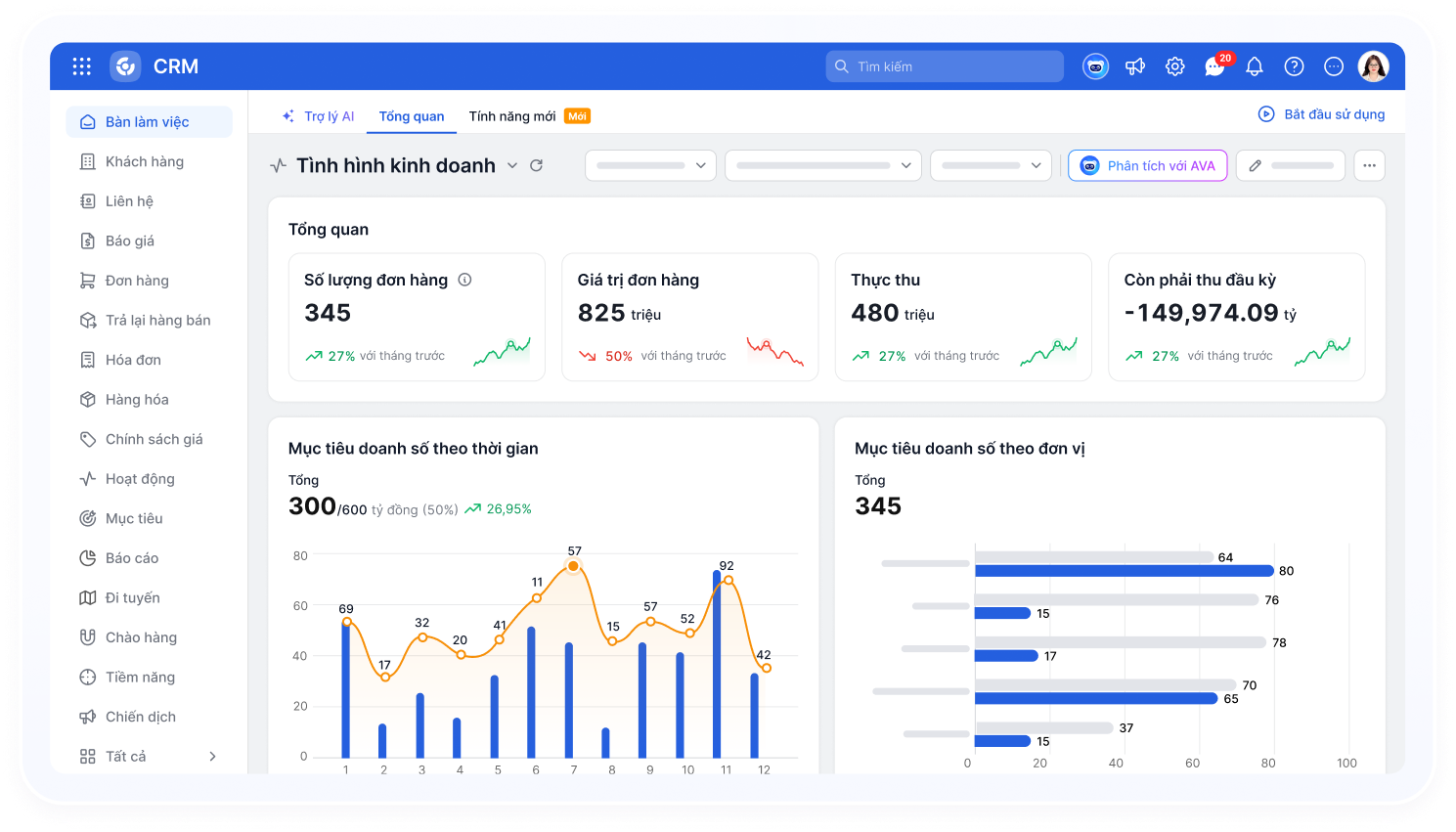Image resolution: width=1456 pixels, height=832 pixels.
Task: Click the AVA assistant robot icon in header
Action: pos(1095,66)
